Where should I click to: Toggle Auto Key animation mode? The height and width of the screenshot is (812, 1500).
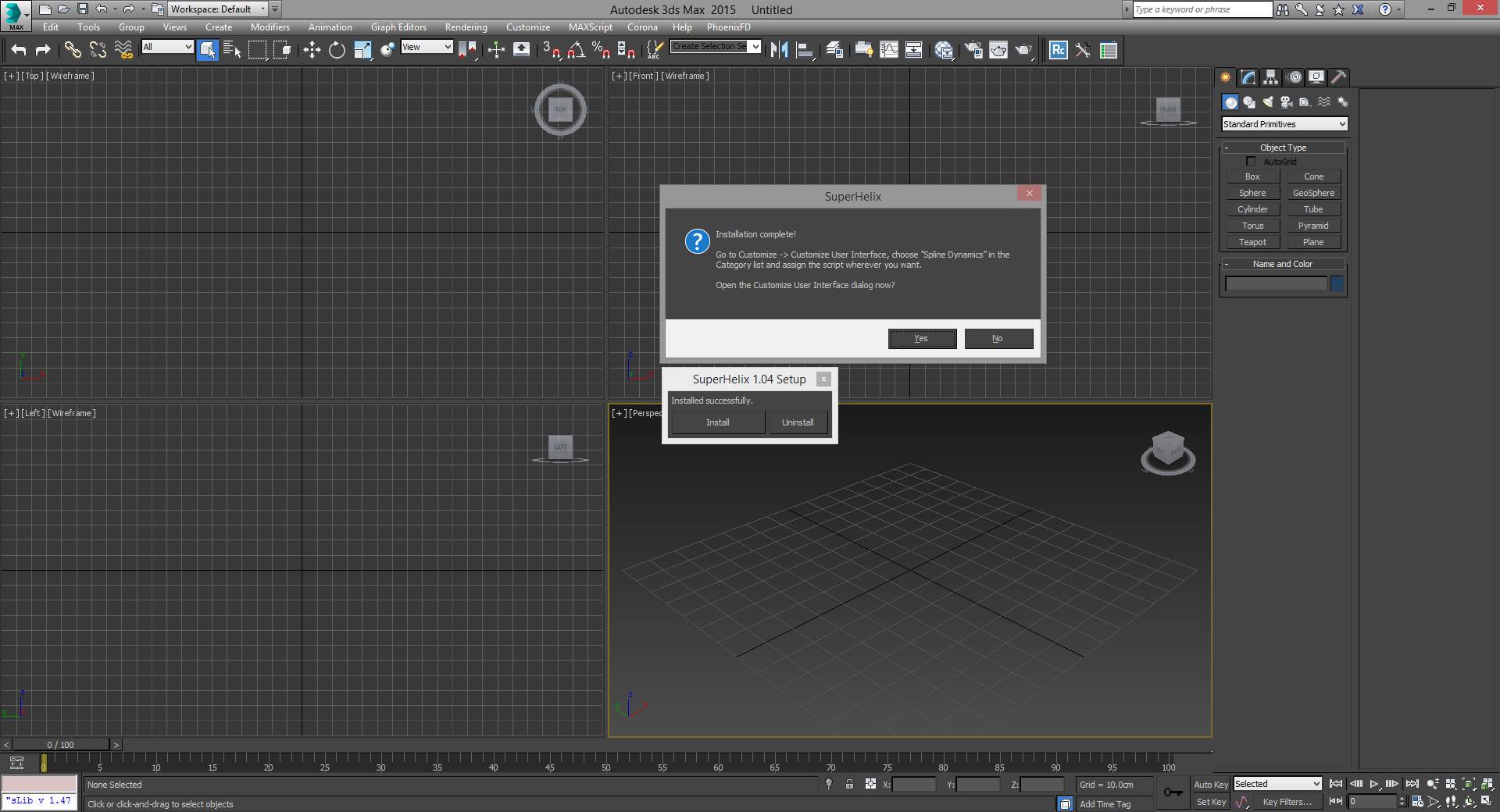pos(1210,784)
